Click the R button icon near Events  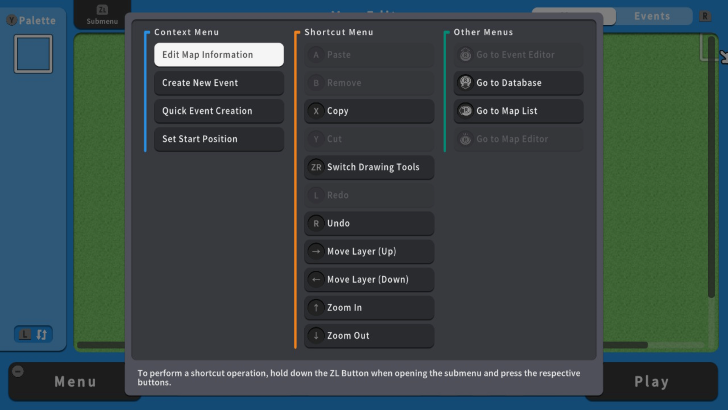[x=705, y=16]
